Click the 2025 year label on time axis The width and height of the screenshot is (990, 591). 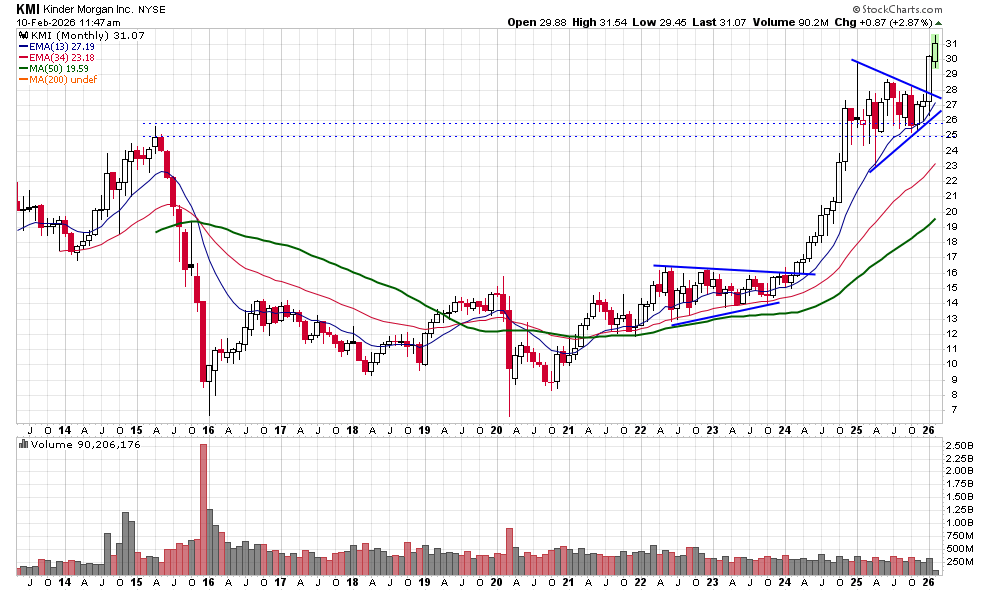(x=857, y=429)
